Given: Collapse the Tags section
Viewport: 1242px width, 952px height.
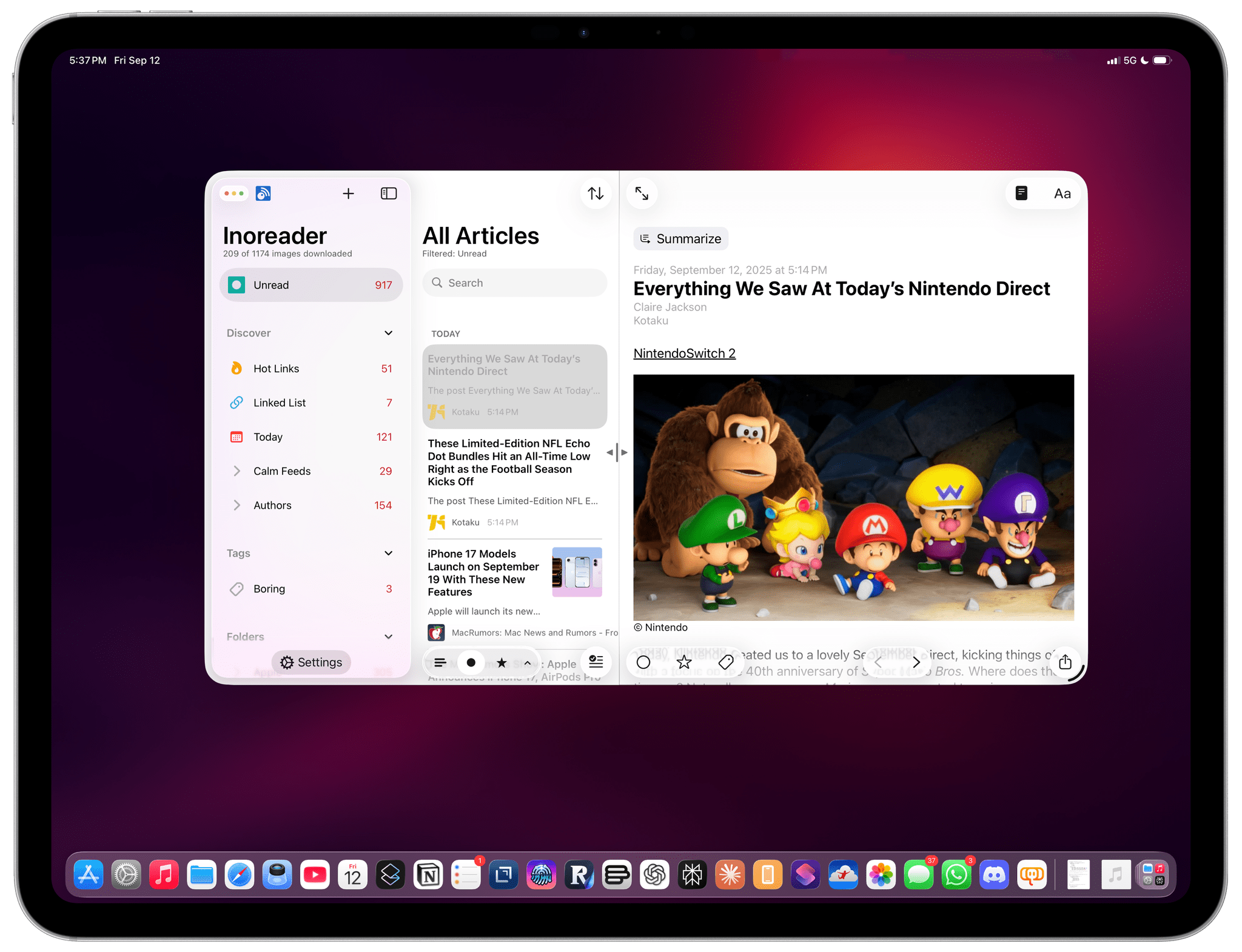Looking at the screenshot, I should tap(388, 553).
